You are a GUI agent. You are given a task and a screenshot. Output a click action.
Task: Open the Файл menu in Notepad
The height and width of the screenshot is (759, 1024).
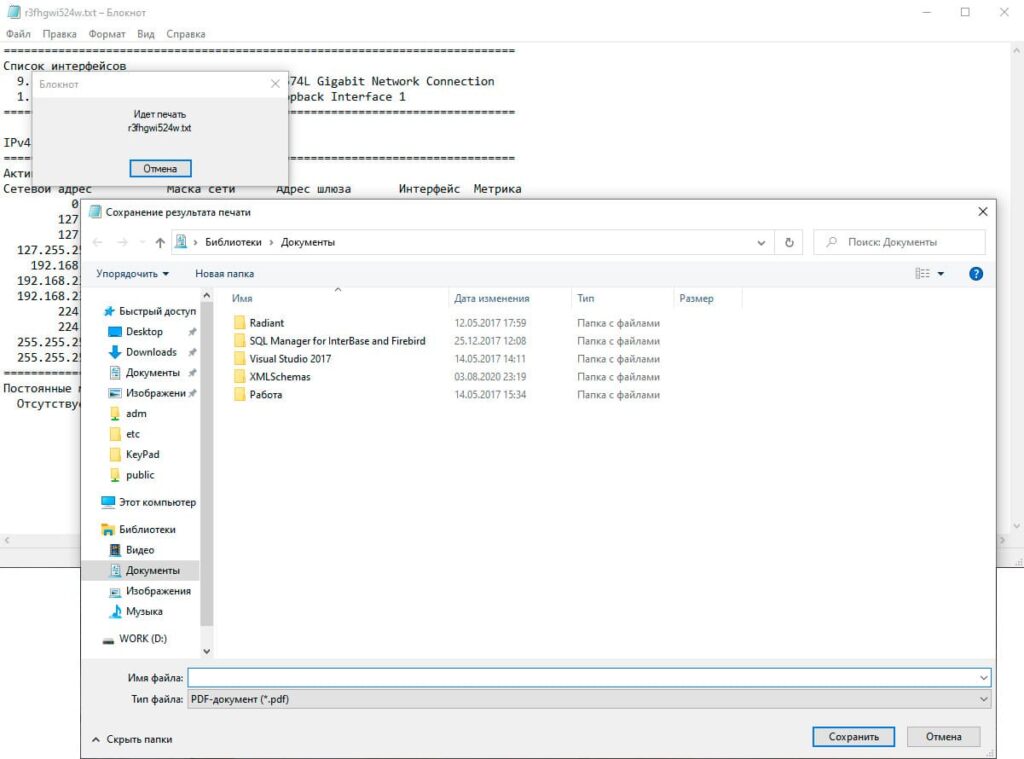[x=18, y=34]
